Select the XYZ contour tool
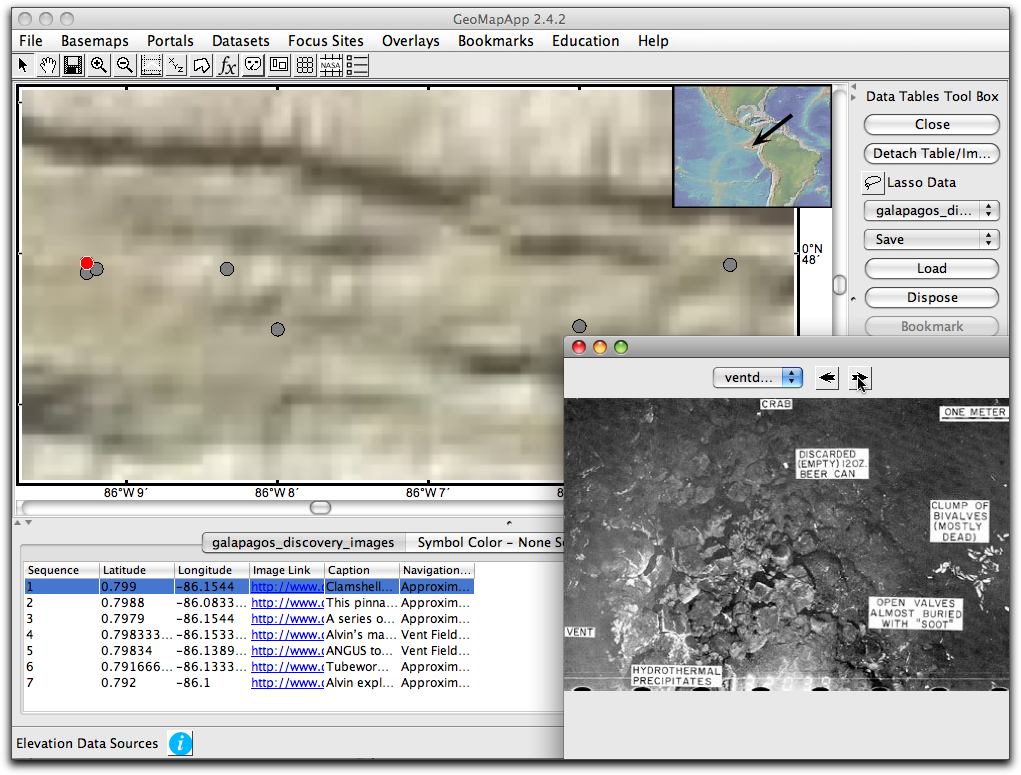The image size is (1021, 775). coord(177,64)
